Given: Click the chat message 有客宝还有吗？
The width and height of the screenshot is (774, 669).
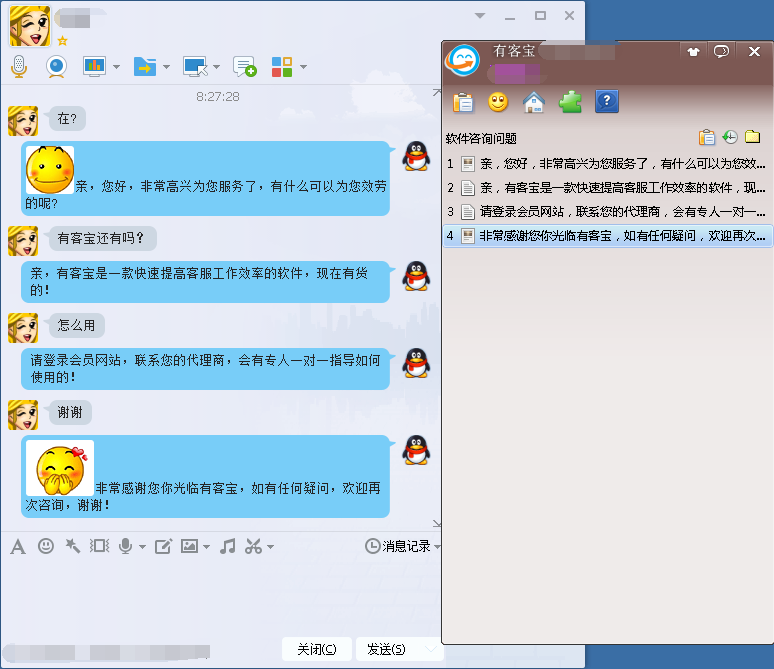Looking at the screenshot, I should pyautogui.click(x=103, y=238).
